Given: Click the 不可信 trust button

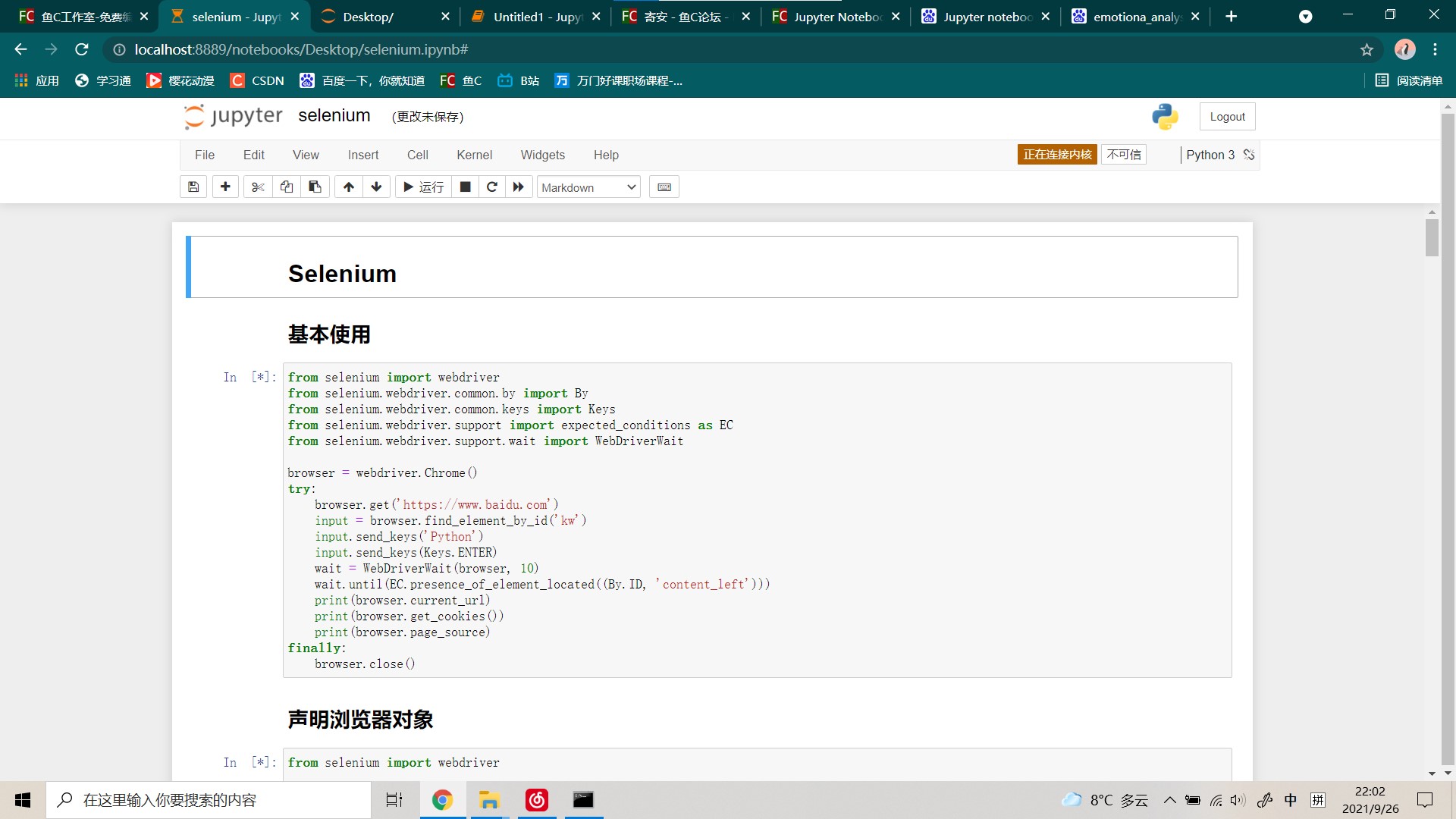Looking at the screenshot, I should click(x=1124, y=155).
